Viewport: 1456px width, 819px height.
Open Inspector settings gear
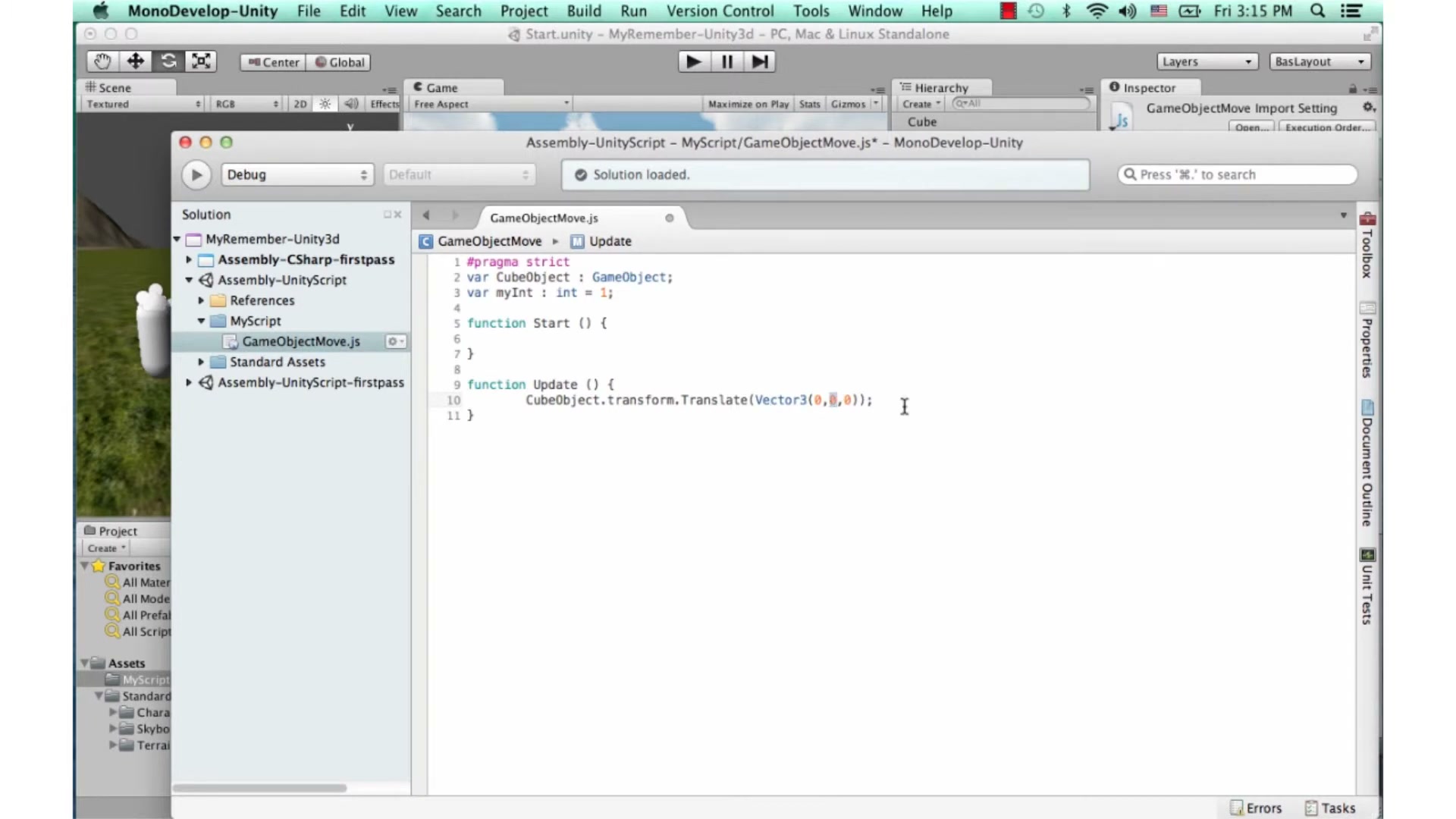click(x=1368, y=108)
